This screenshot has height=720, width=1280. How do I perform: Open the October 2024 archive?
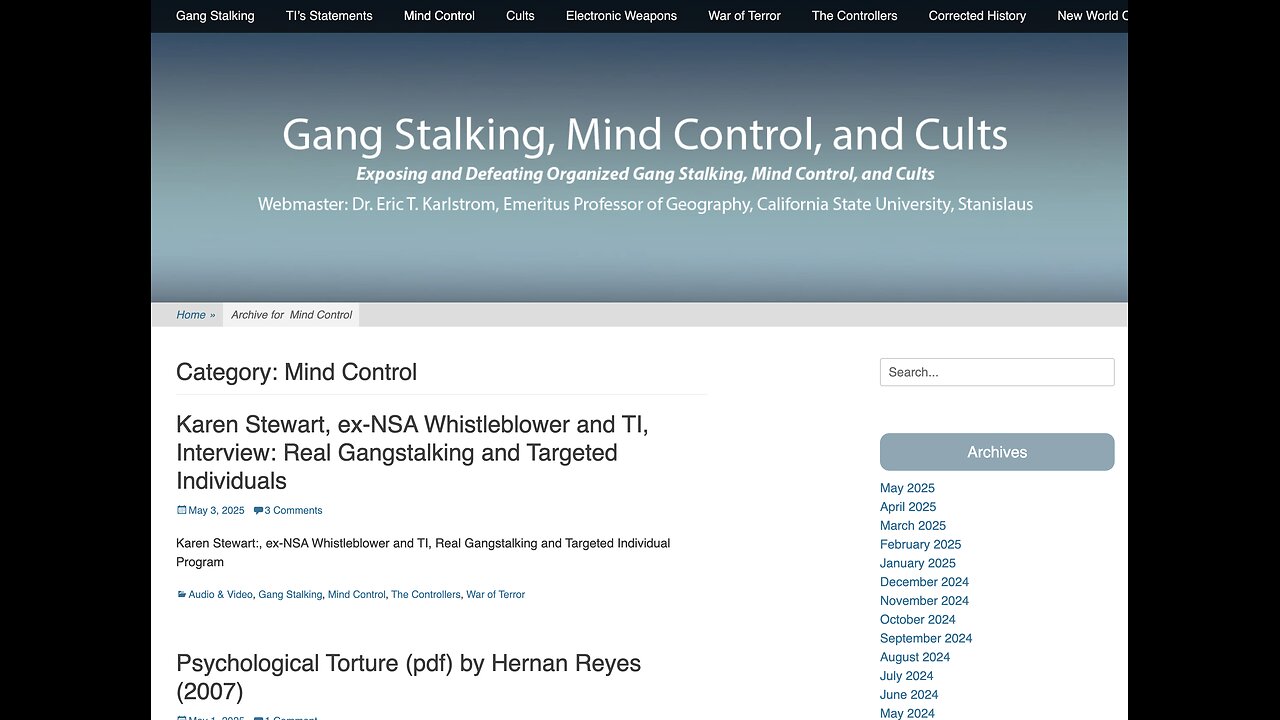[918, 620]
